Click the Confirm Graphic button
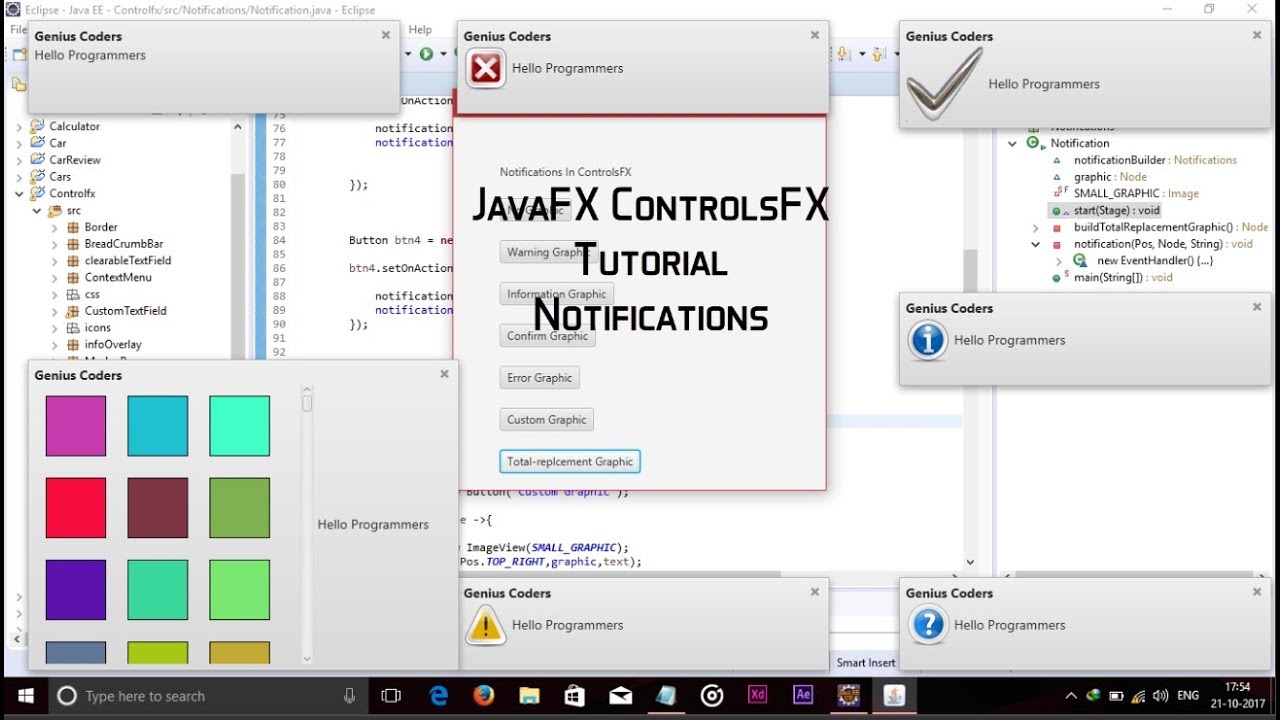Viewport: 1280px width, 720px height. 547,336
